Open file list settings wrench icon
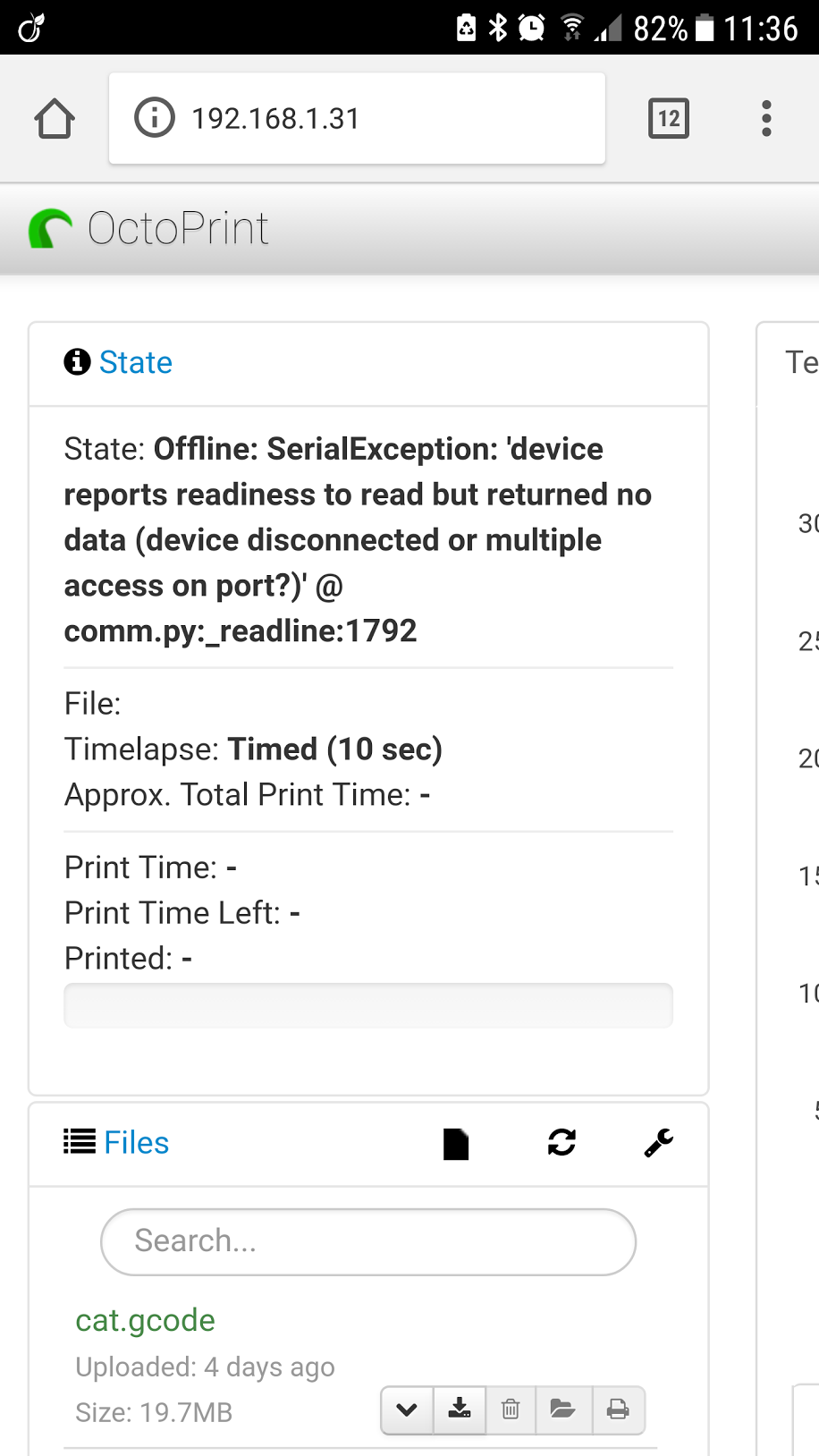The height and width of the screenshot is (1456, 819). click(x=659, y=1142)
